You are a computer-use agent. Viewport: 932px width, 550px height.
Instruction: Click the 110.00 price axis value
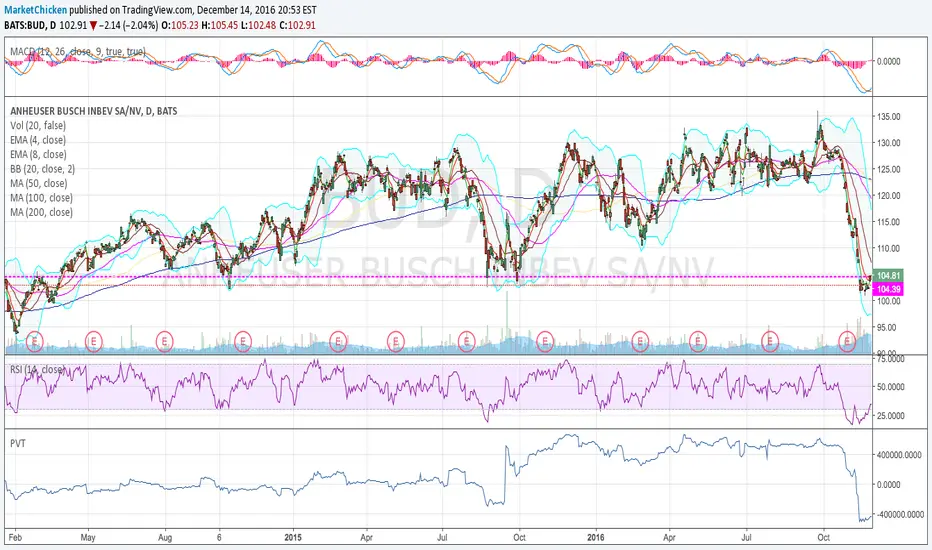coord(889,249)
